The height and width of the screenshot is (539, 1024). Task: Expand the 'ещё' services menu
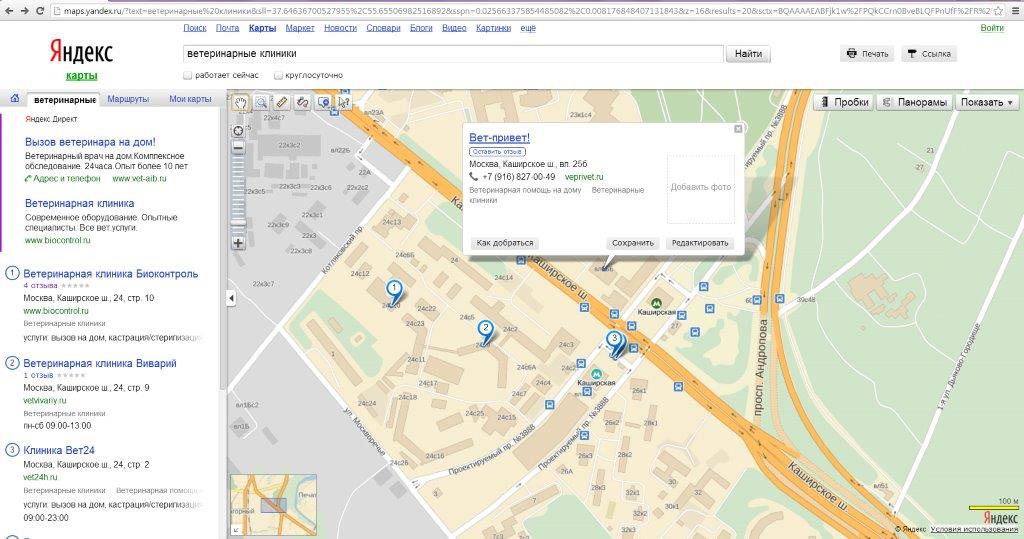point(528,28)
